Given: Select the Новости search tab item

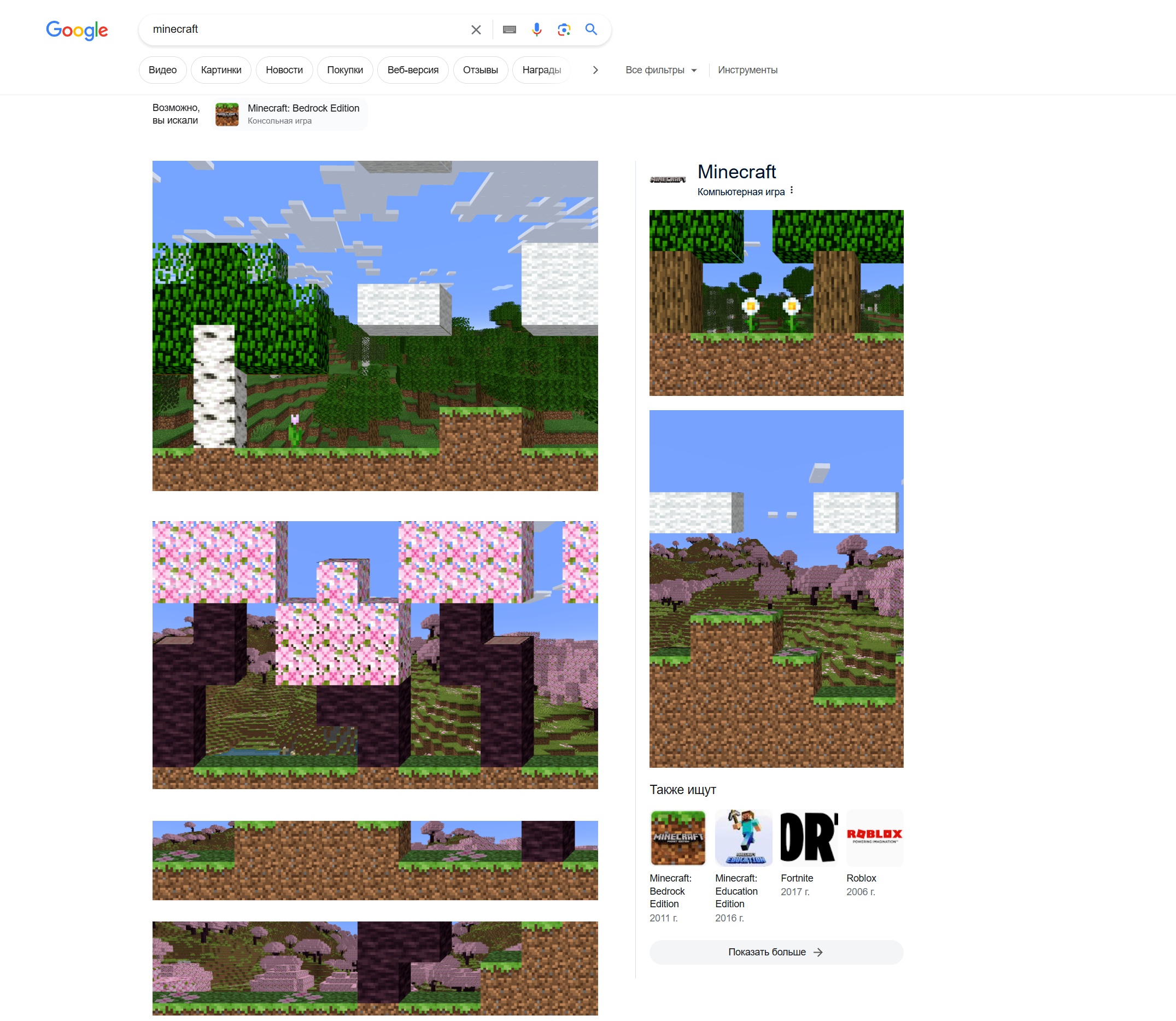Looking at the screenshot, I should pyautogui.click(x=283, y=70).
